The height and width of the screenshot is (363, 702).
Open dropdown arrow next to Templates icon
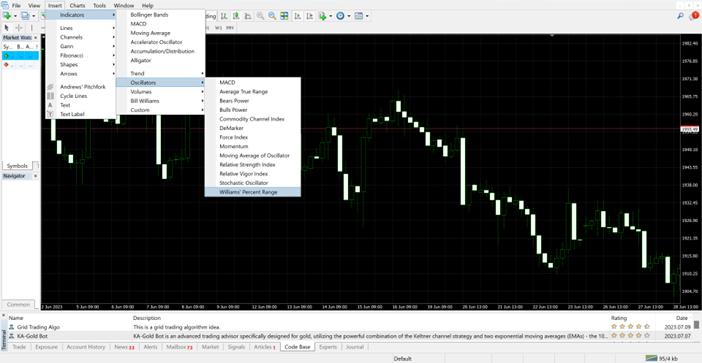pyautogui.click(x=367, y=16)
